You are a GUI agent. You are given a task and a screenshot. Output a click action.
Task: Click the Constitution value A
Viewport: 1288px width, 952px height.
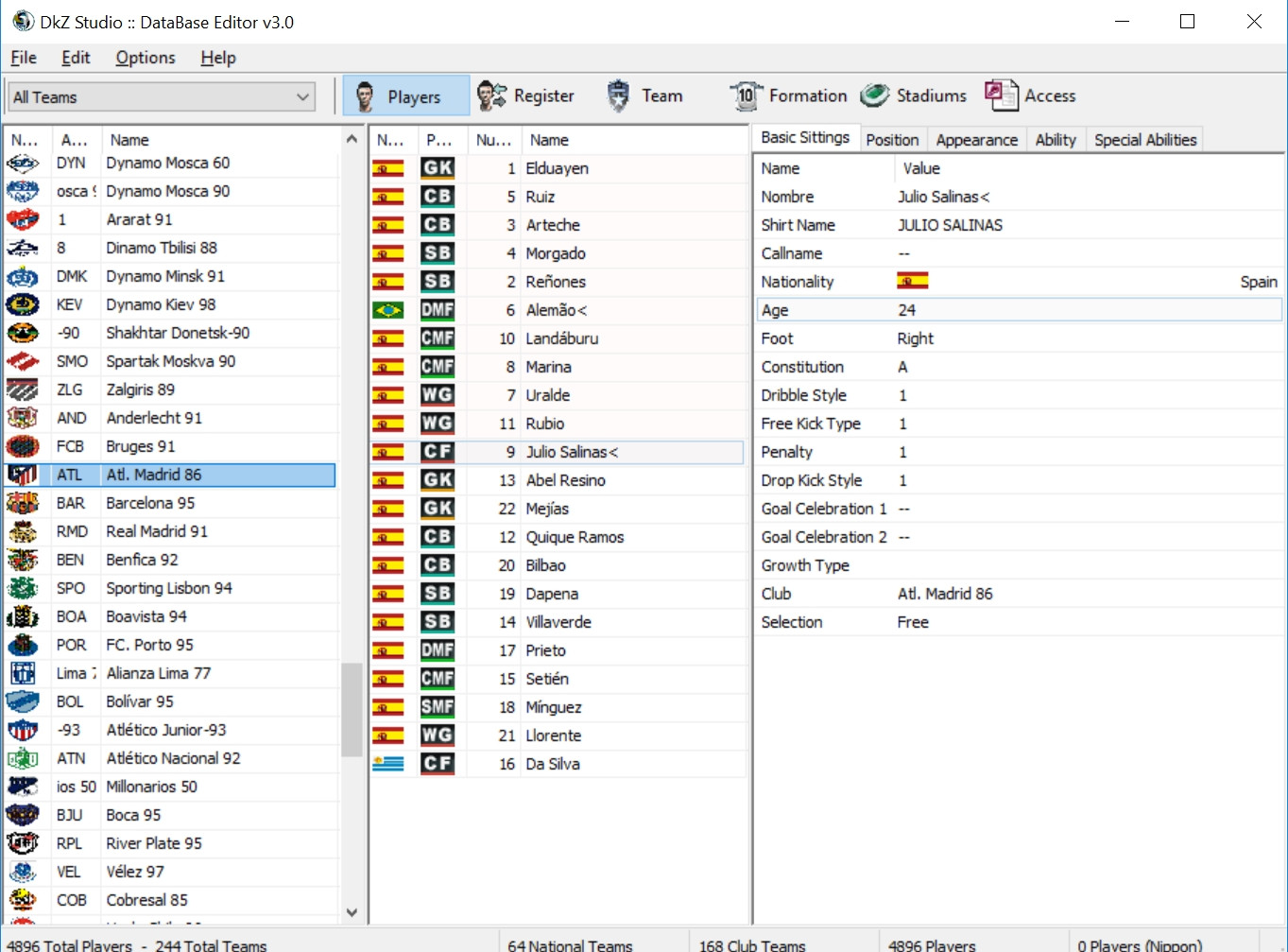tap(902, 367)
